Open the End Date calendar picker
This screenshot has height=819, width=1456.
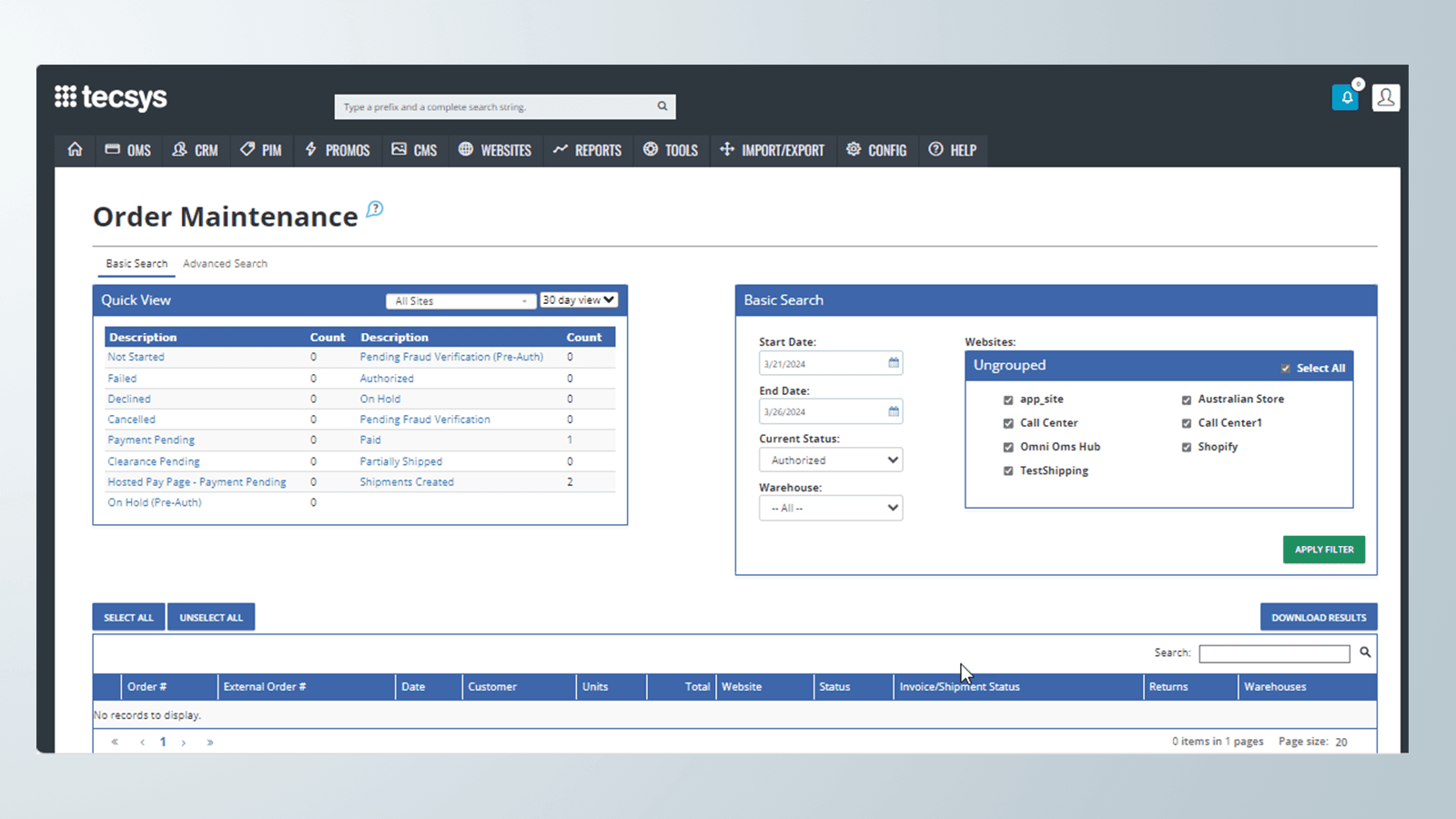894,411
